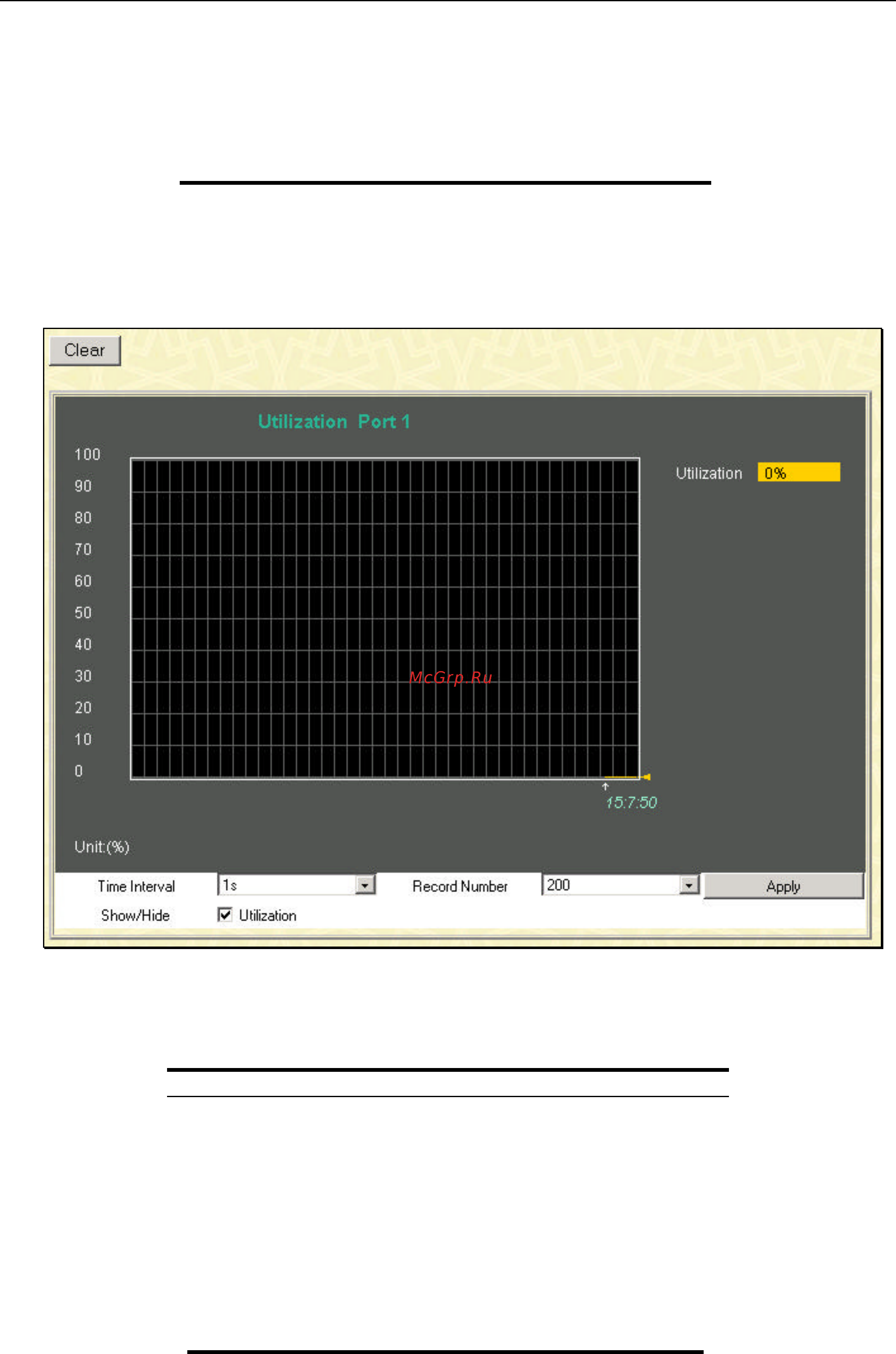896x1354 pixels.
Task: Click the Time Interval label
Action: click(136, 886)
